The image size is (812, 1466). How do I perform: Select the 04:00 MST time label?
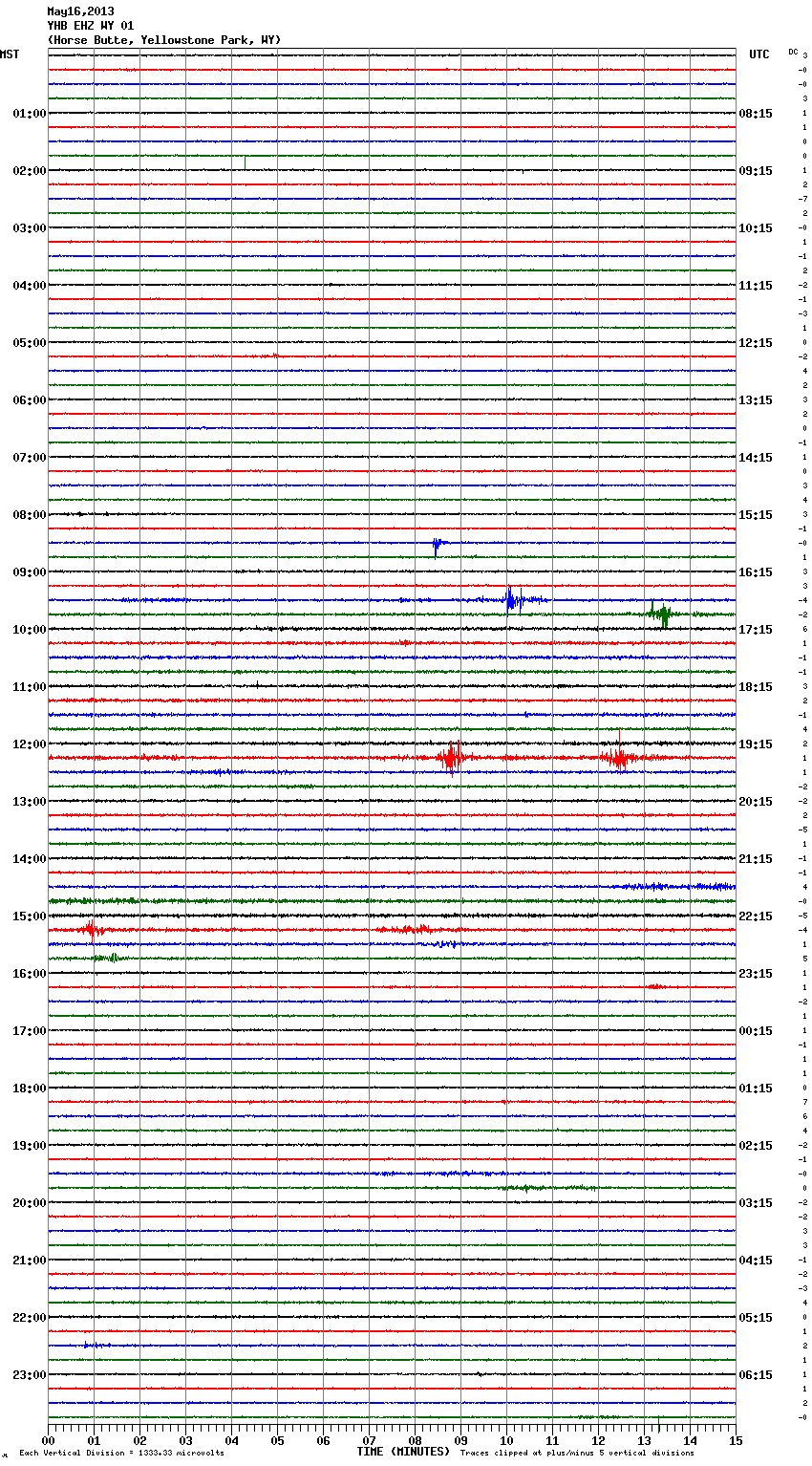point(30,286)
